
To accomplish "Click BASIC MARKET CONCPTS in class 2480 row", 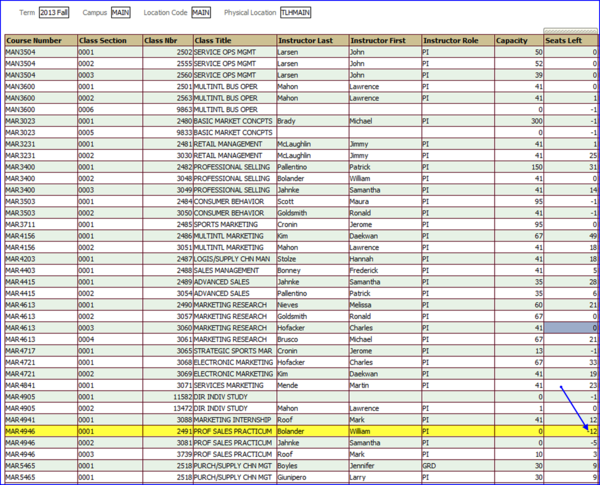I will (233, 121).
